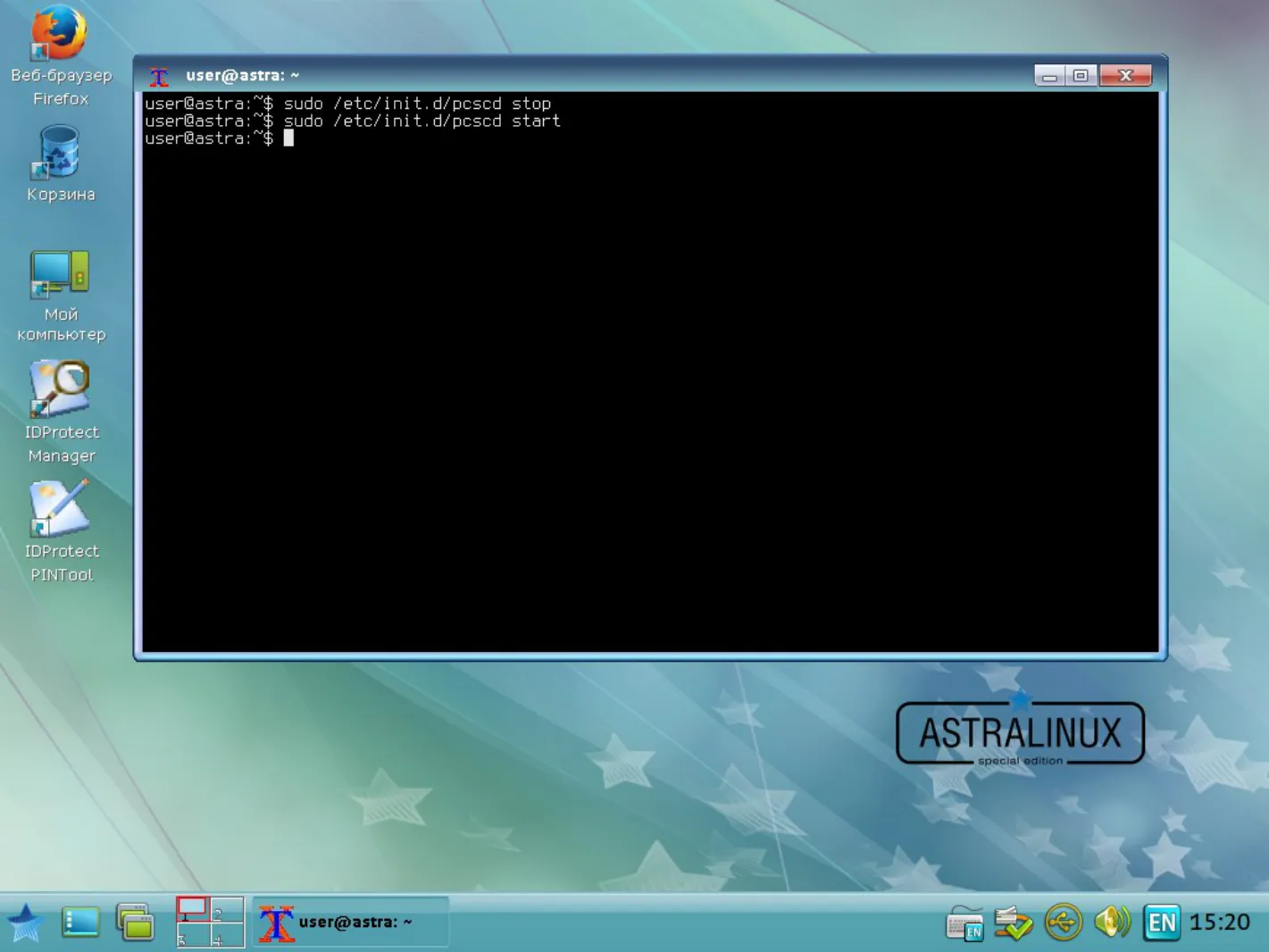Open the volume speaker tray icon
Viewport: 1269px width, 952px height.
click(1112, 923)
